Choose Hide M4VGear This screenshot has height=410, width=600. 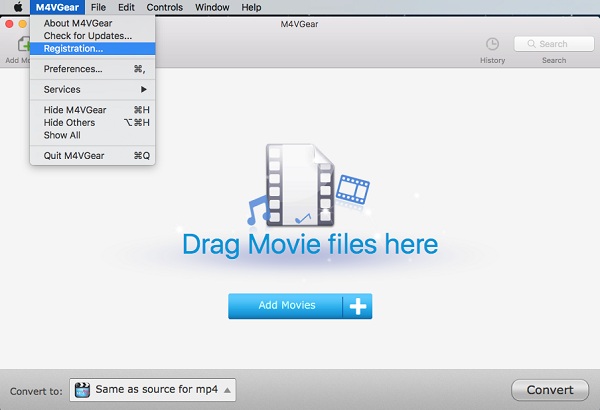coord(93,110)
